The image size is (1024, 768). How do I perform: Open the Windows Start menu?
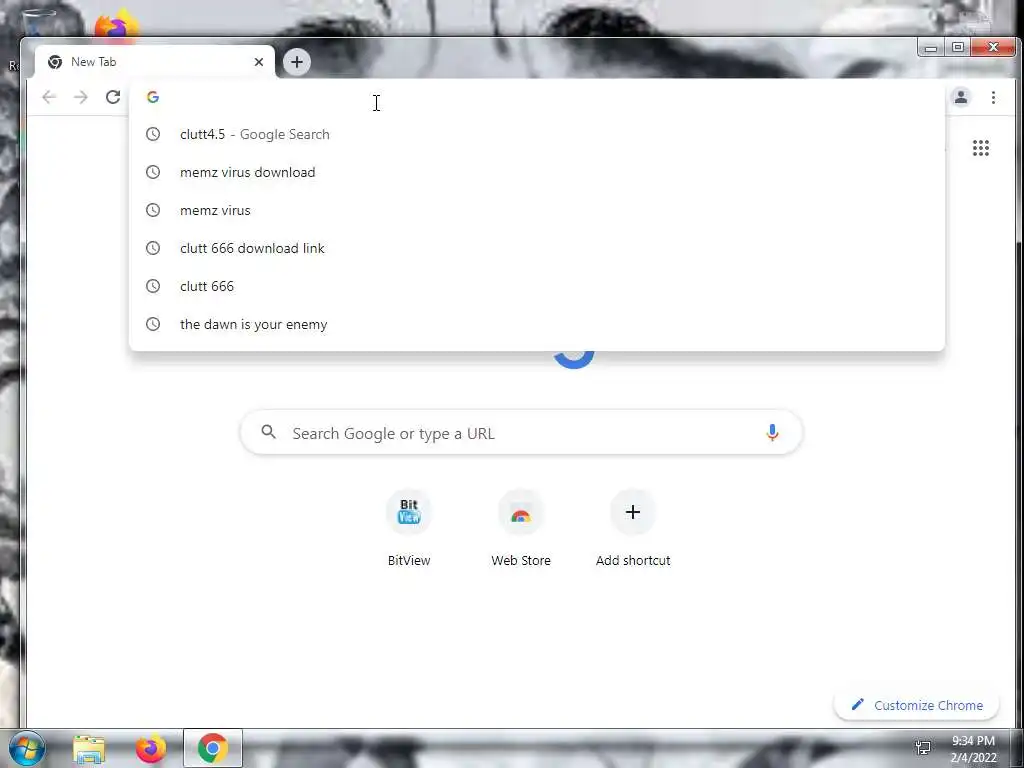[26, 748]
